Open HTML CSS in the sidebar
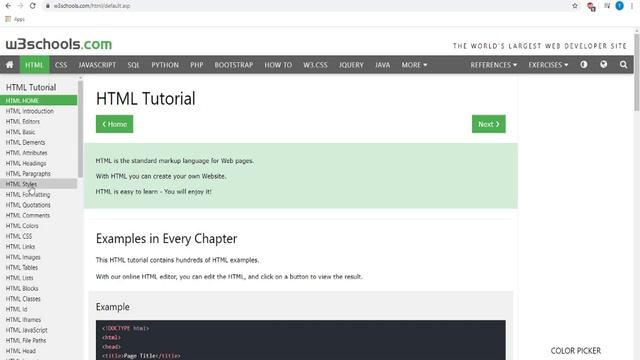Viewport: 640px width, 360px height. 38,236
